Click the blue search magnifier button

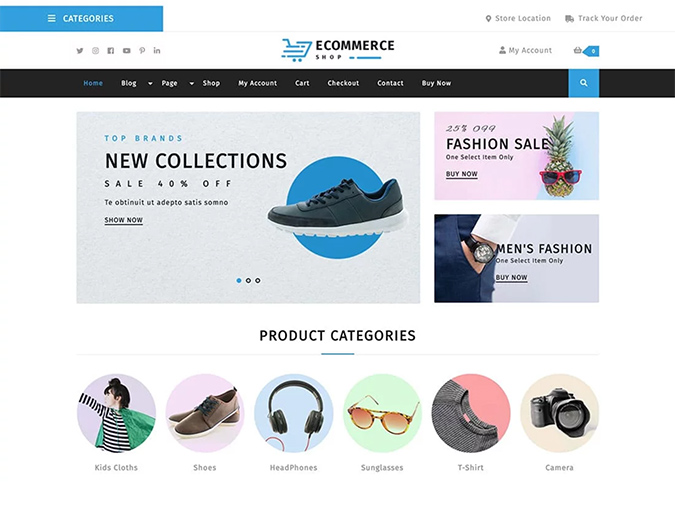(x=584, y=83)
